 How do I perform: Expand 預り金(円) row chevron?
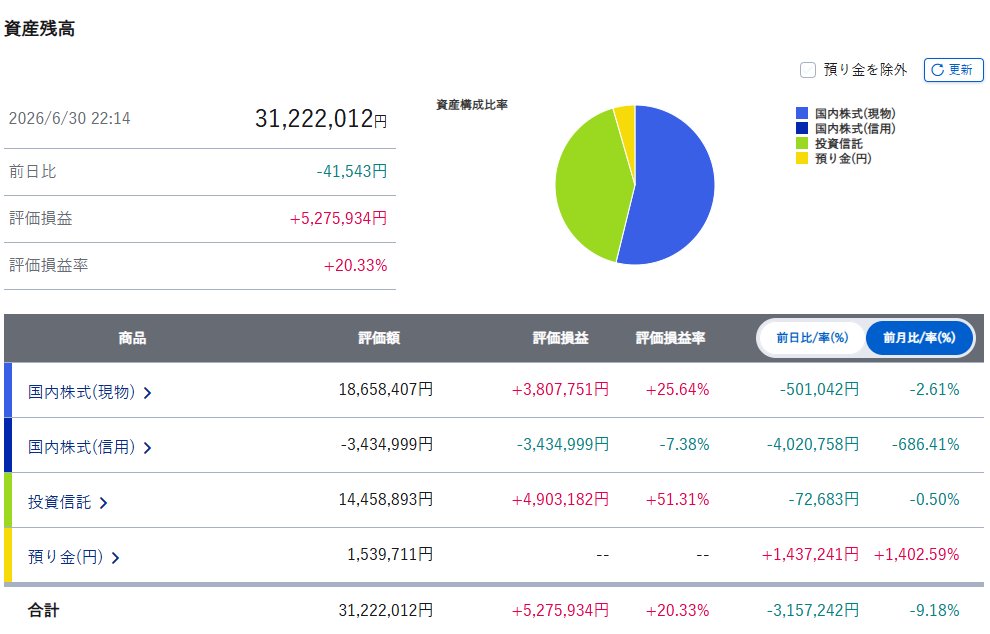pyautogui.click(x=116, y=558)
